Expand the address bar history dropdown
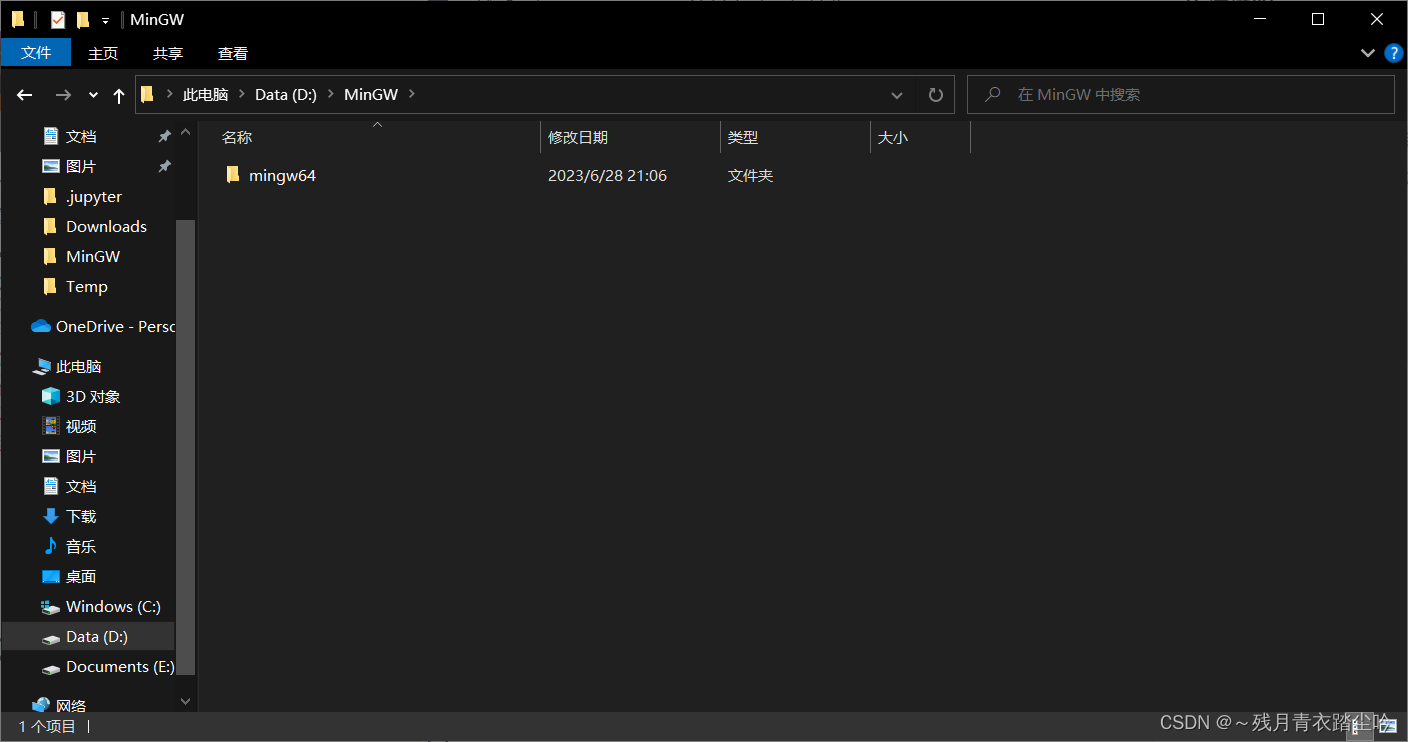Image resolution: width=1408 pixels, height=742 pixels. pyautogui.click(x=897, y=95)
